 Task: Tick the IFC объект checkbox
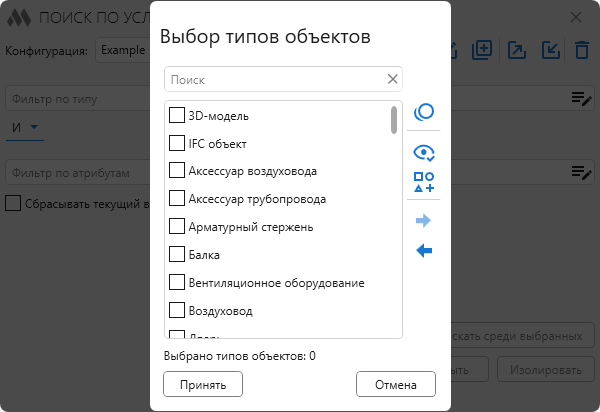pyautogui.click(x=177, y=143)
